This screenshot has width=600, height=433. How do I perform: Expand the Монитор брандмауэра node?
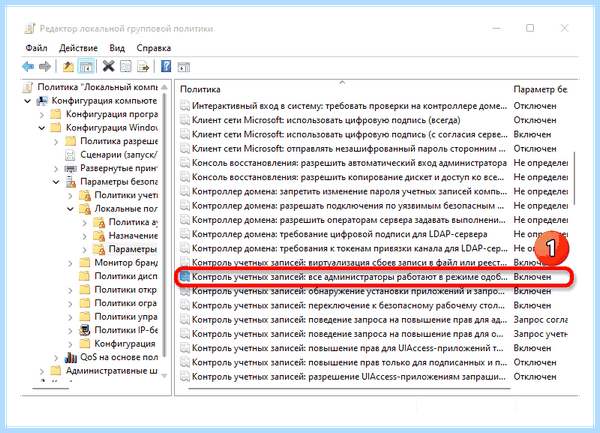[x=70, y=263]
